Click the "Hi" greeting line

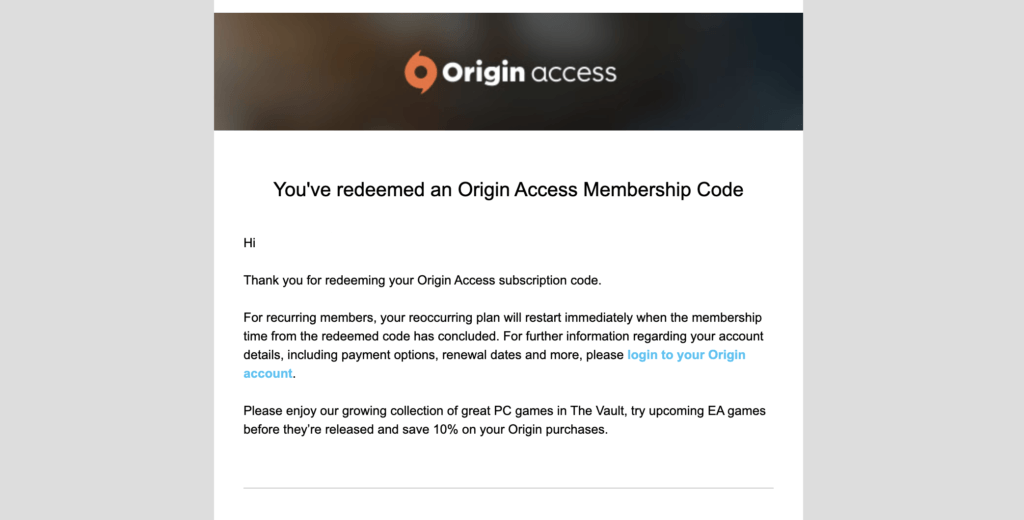pyautogui.click(x=249, y=243)
